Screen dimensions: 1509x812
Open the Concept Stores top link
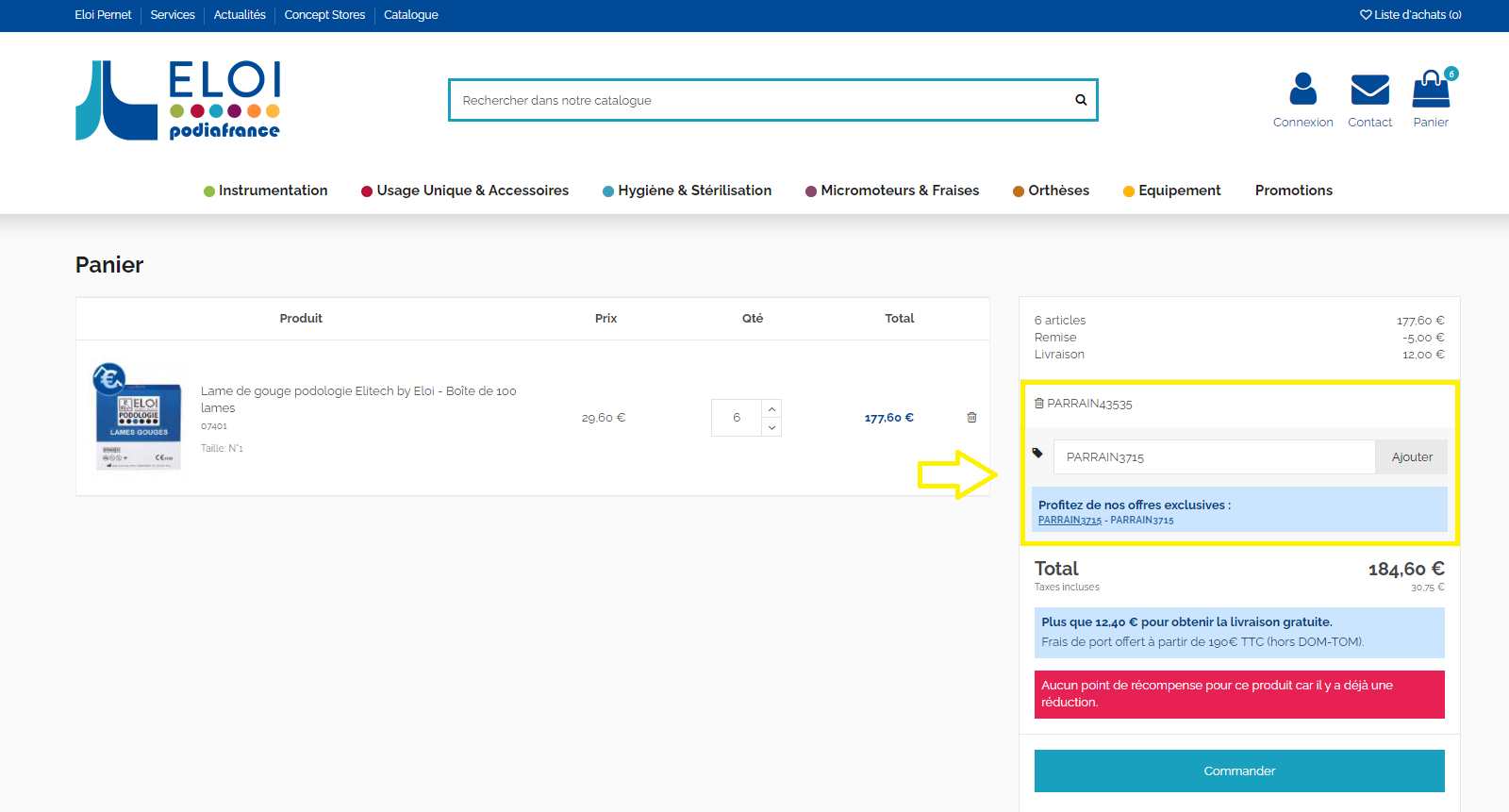point(324,14)
